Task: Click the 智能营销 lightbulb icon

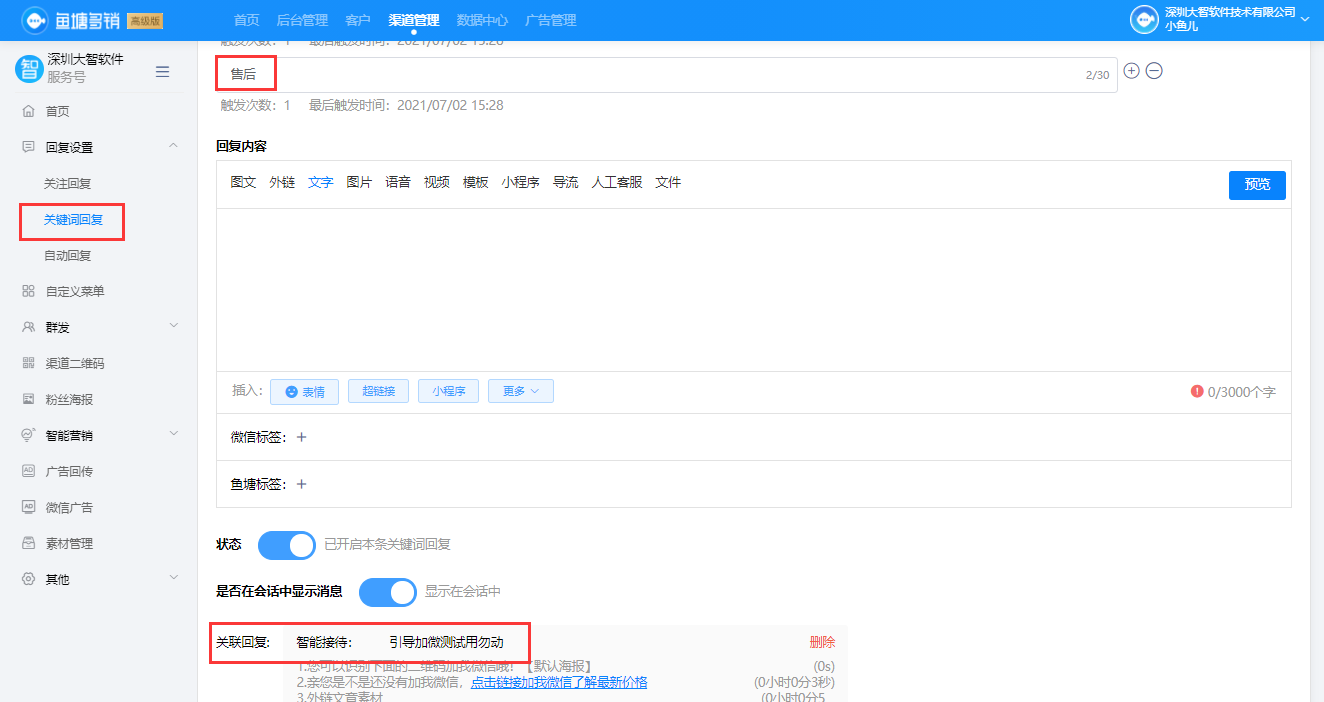Action: point(28,435)
